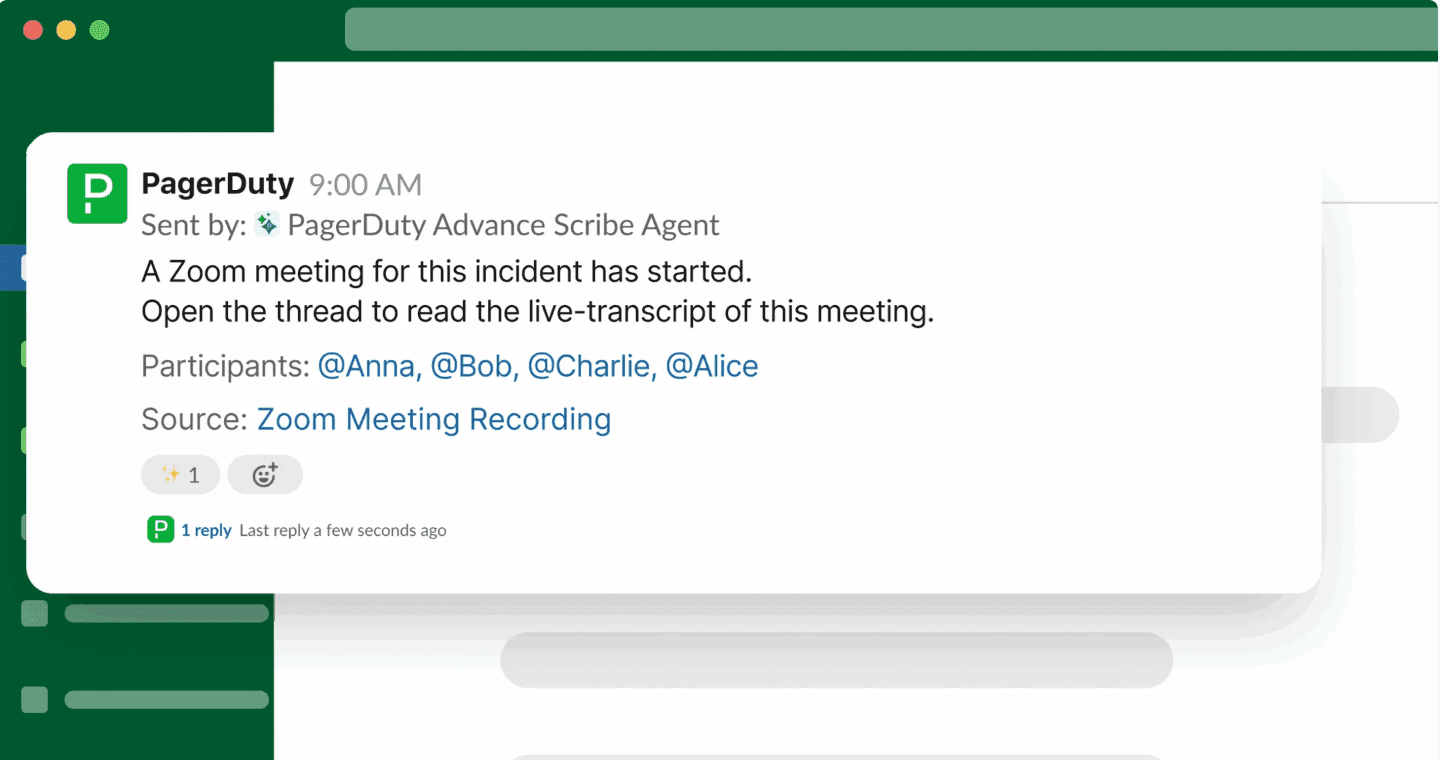Click the yellow minimize traffic light
This screenshot has height=760, width=1440.
65,30
